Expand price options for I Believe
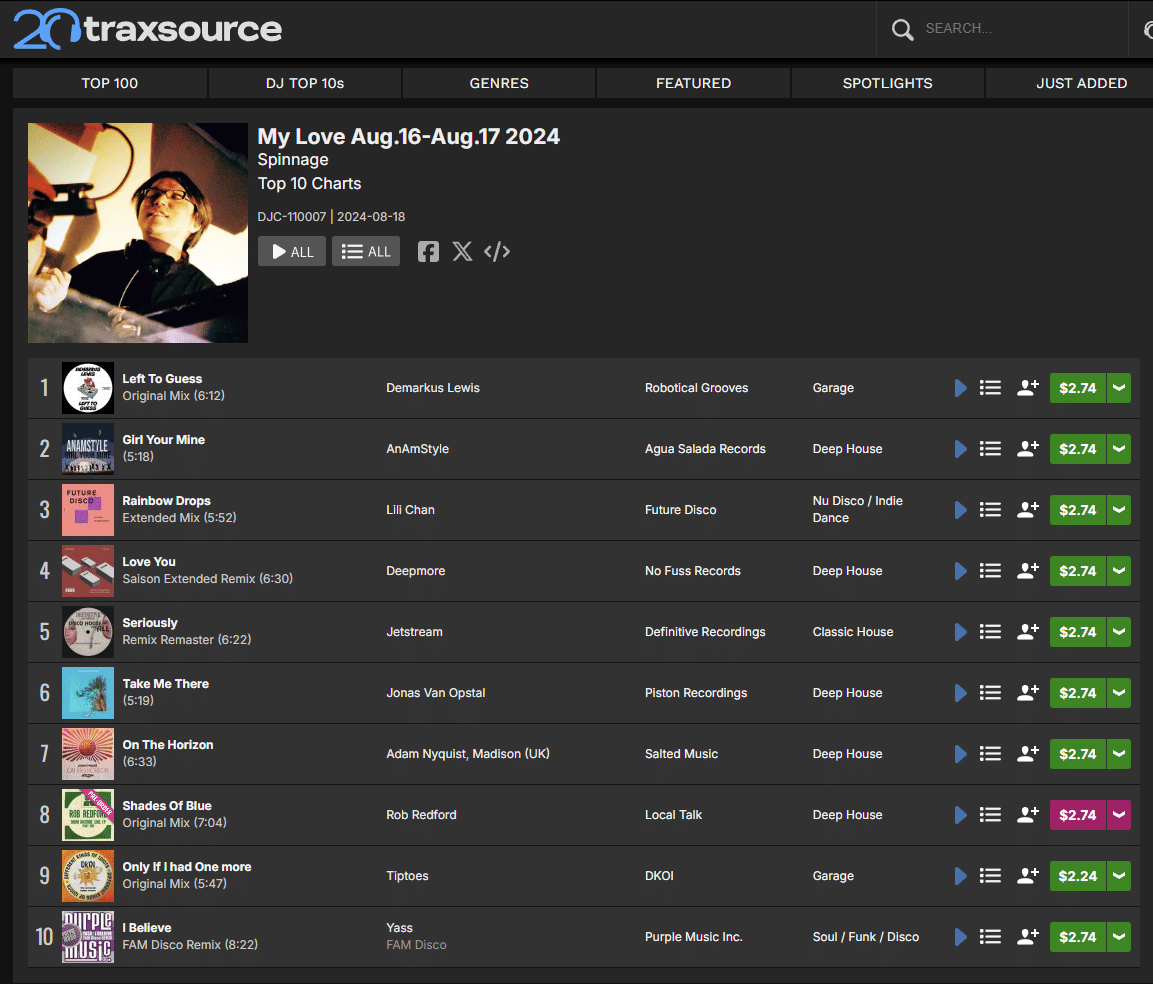The height and width of the screenshot is (984, 1153). pyautogui.click(x=1119, y=937)
